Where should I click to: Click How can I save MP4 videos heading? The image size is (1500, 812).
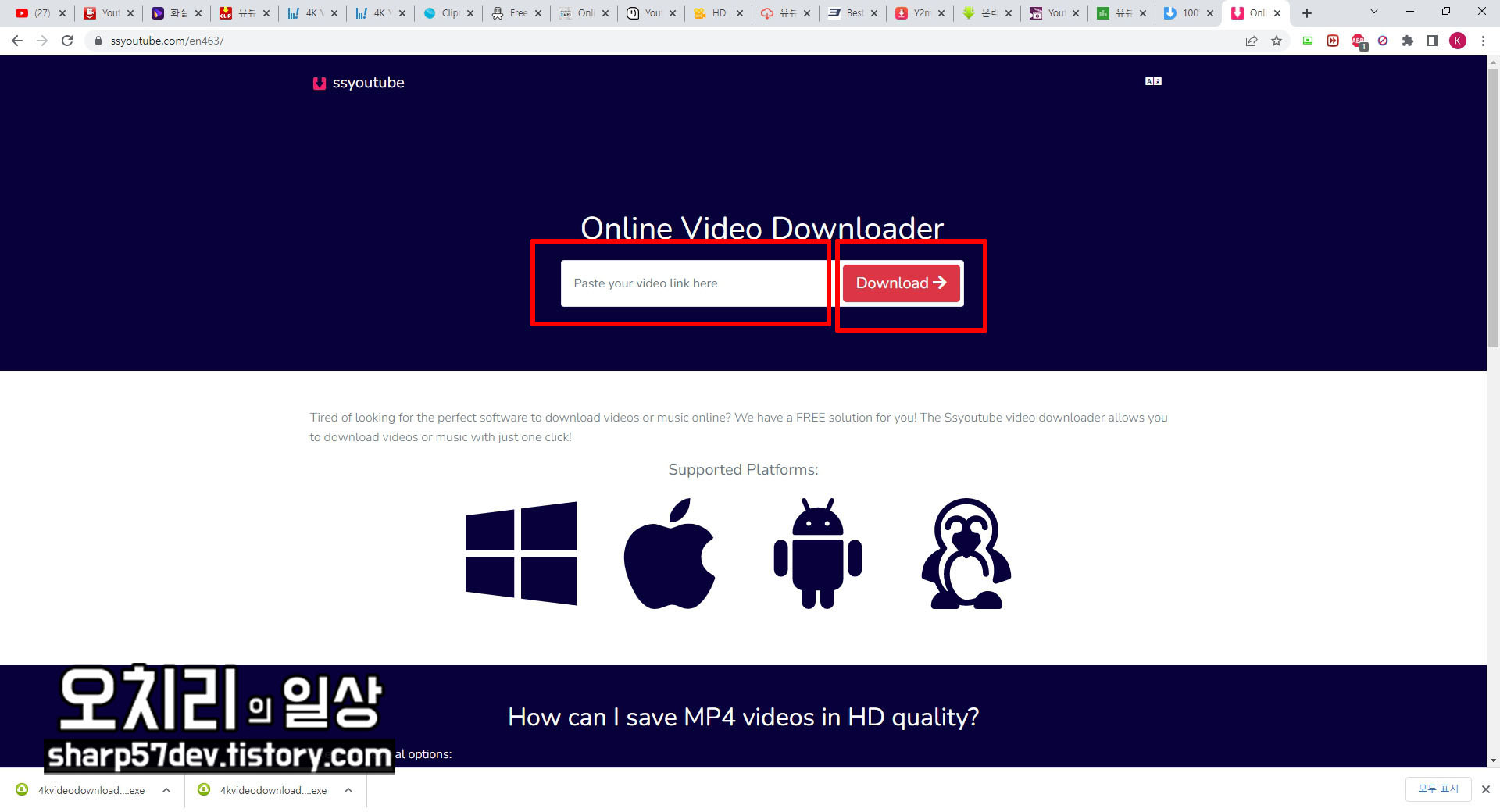click(743, 717)
